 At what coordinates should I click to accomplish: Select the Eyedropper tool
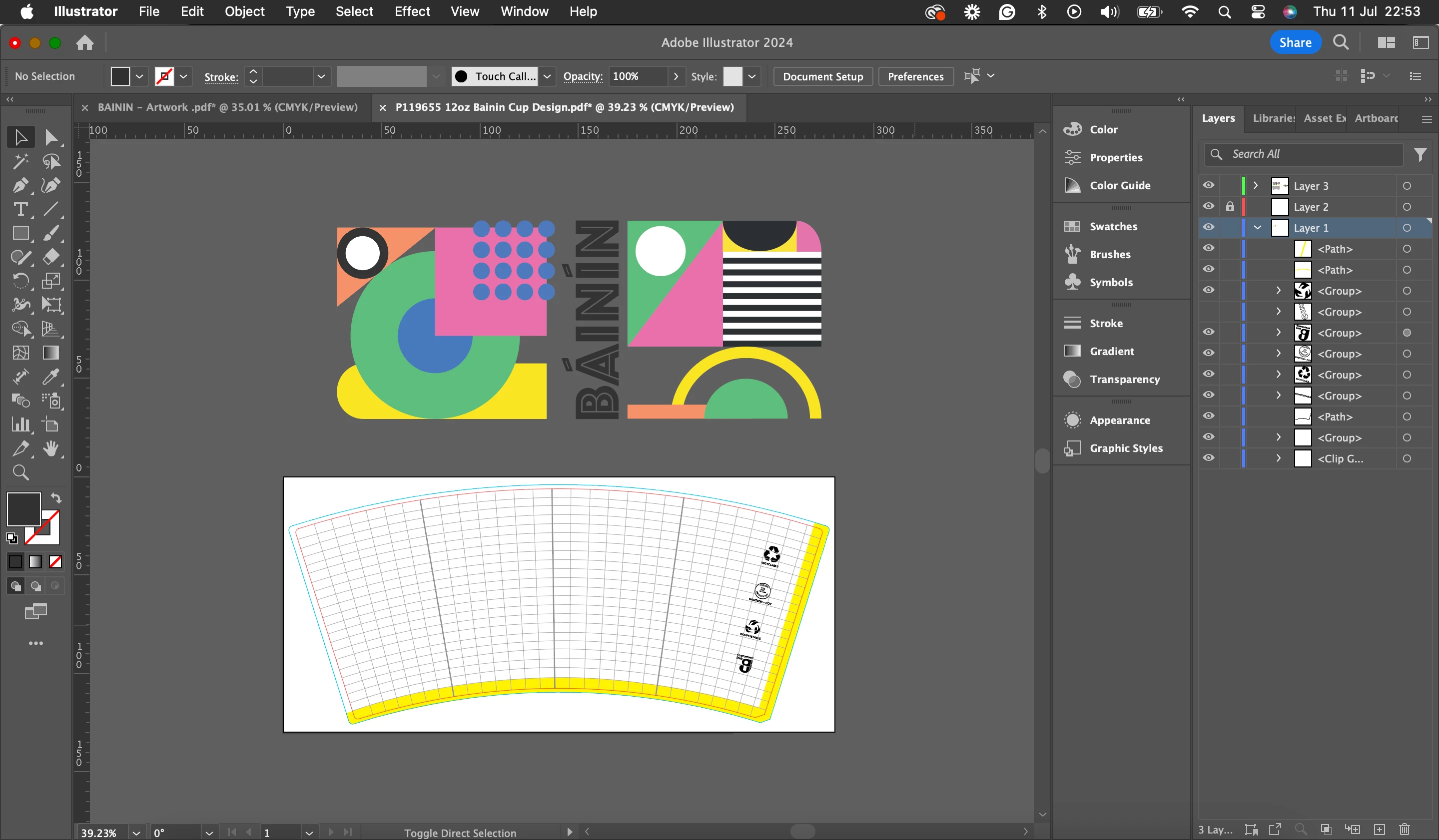coord(51,377)
